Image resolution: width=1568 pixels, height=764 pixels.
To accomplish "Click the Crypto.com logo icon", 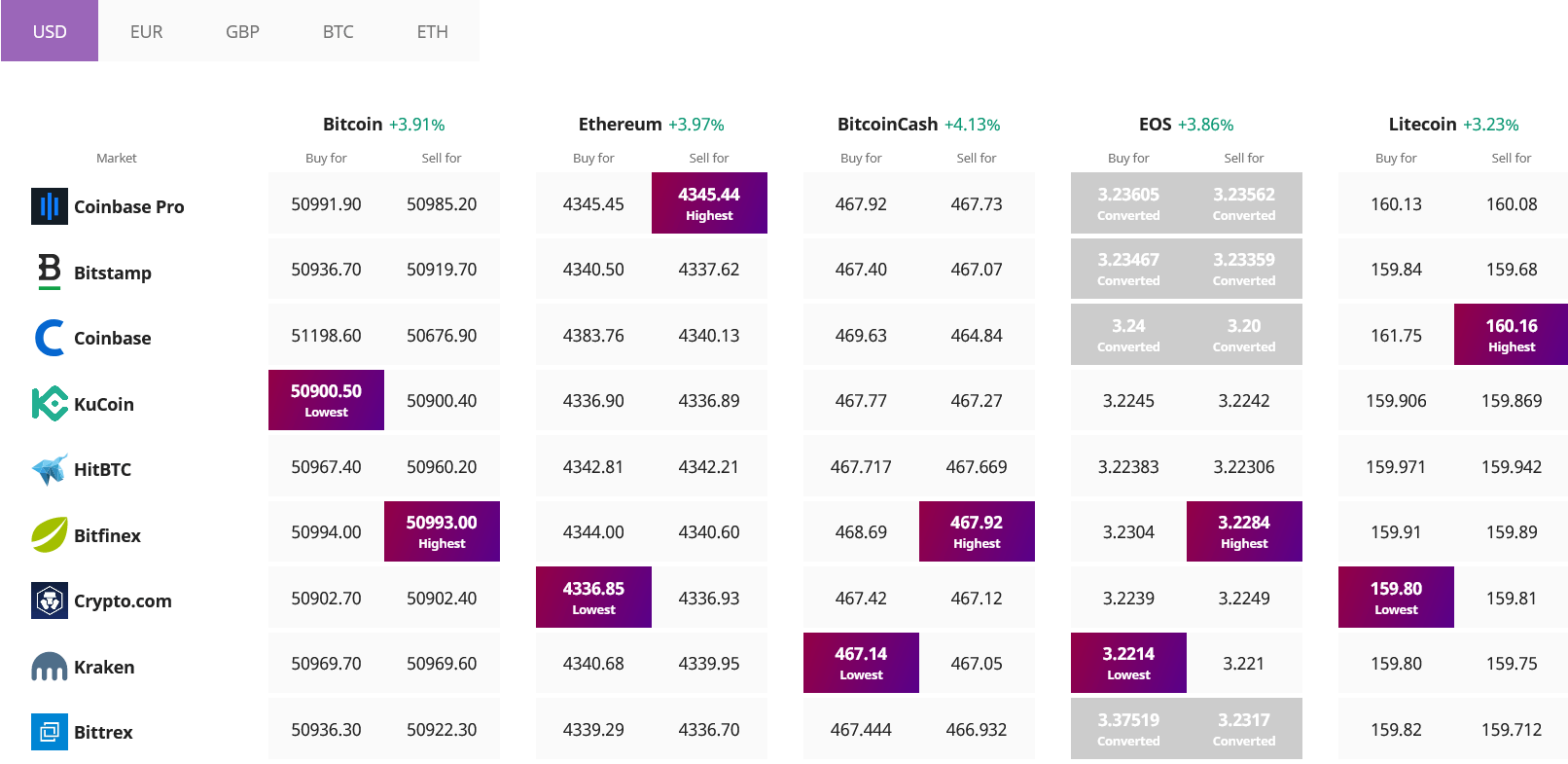I will tap(50, 600).
